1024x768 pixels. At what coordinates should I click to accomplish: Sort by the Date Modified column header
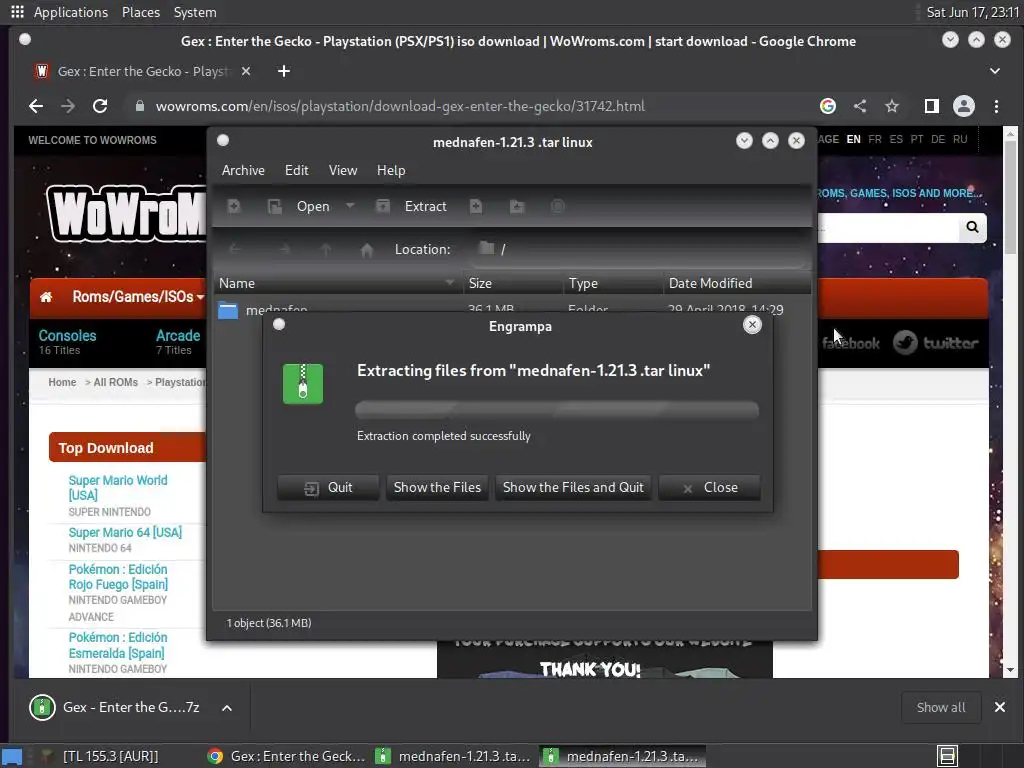coord(737,283)
